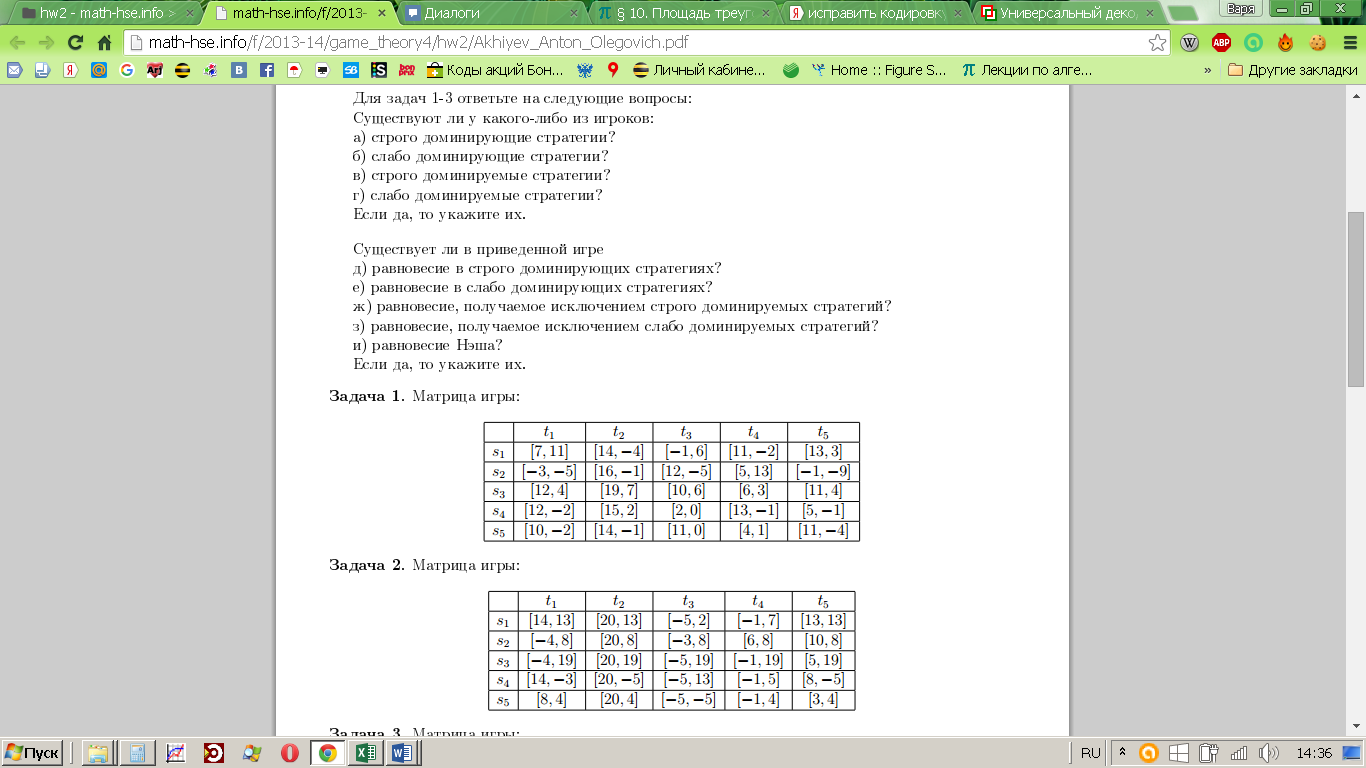
Task: Open the 'Home :: Figure S...' bookmark
Action: 879,70
